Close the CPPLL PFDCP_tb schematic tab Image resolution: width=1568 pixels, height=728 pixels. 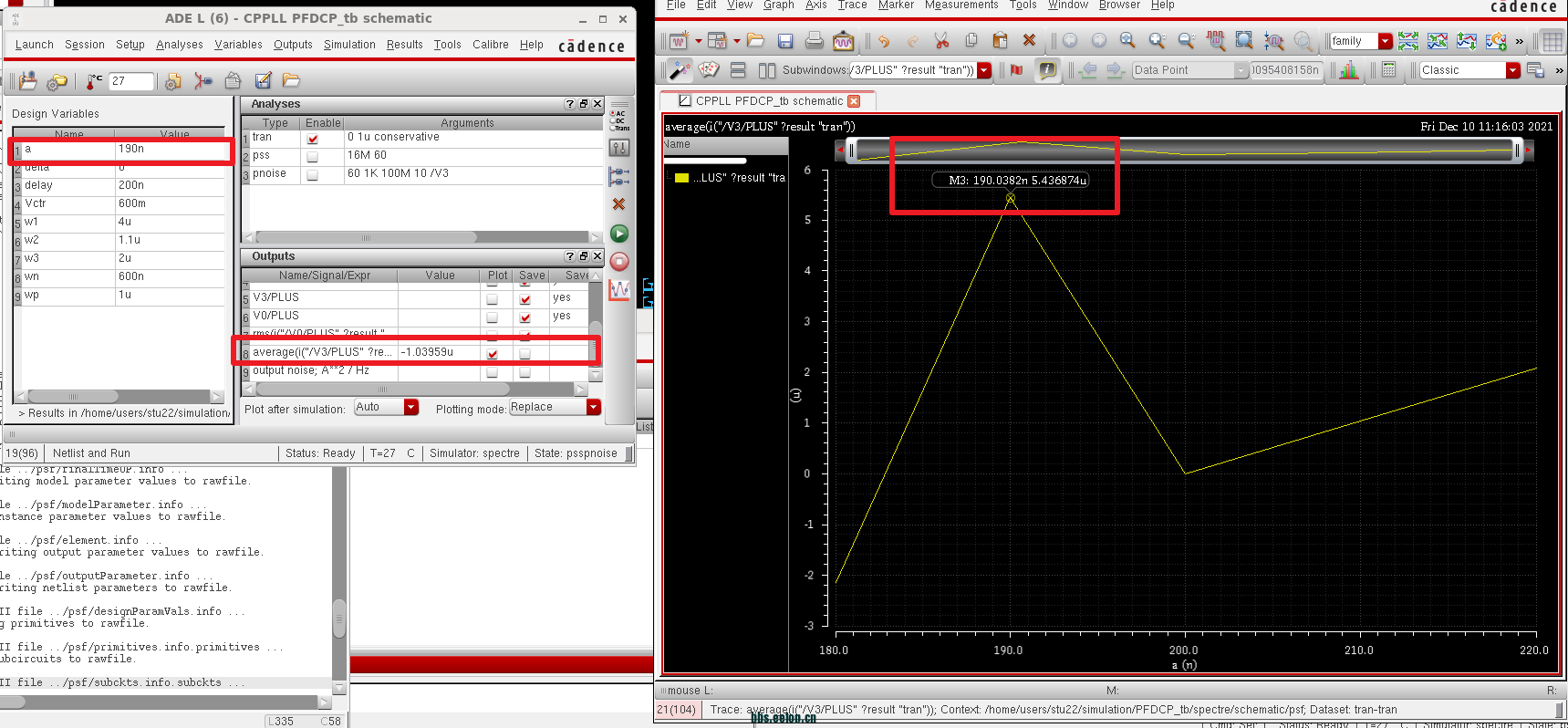854,101
